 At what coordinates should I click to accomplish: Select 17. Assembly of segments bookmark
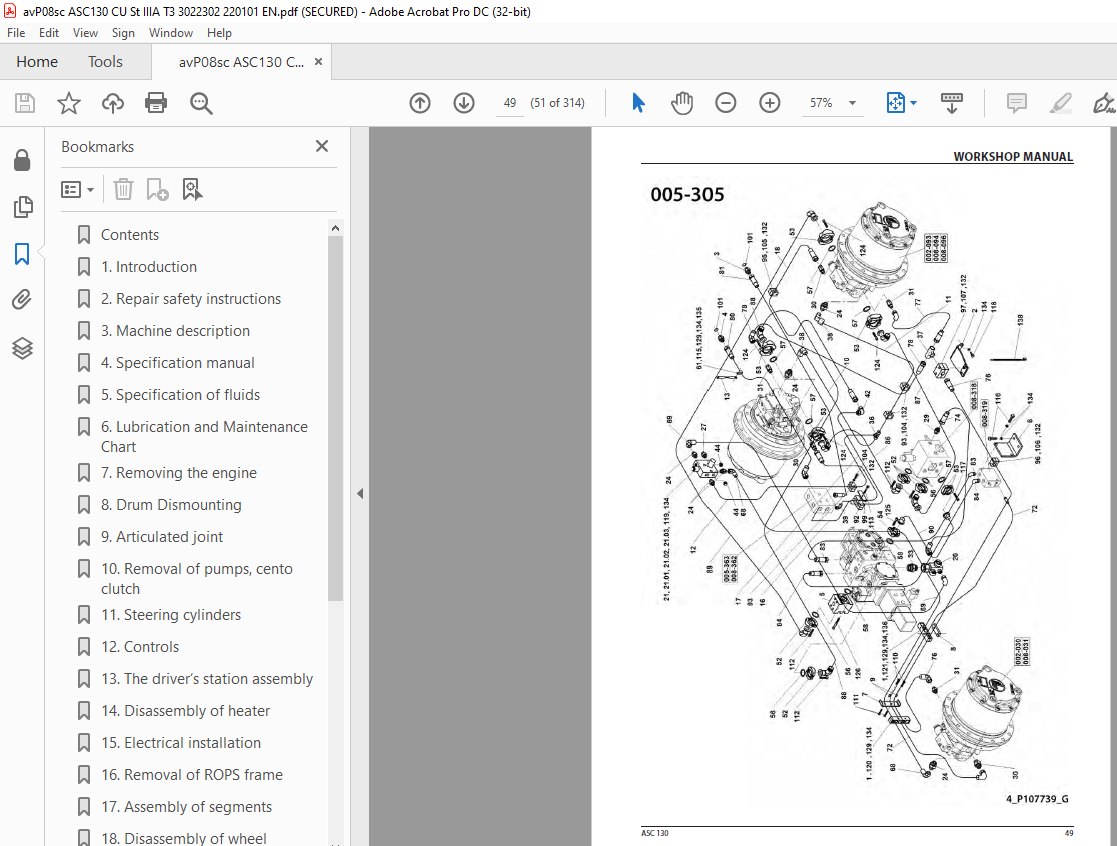(187, 807)
